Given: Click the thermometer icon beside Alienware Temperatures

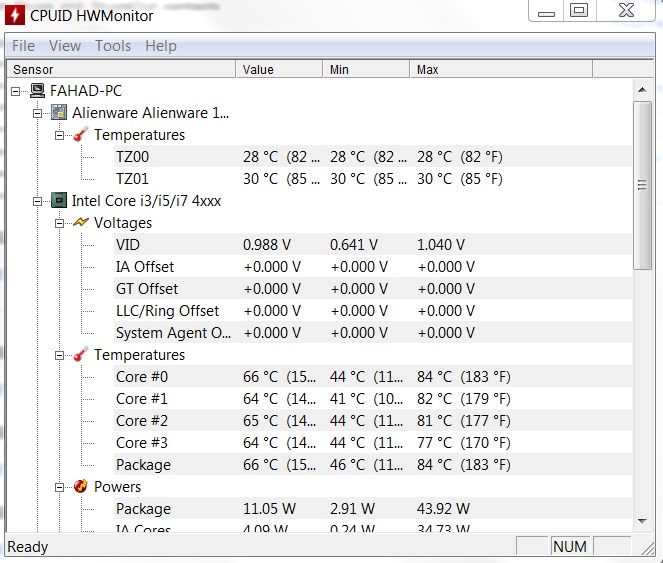Looking at the screenshot, I should pyautogui.click(x=80, y=135).
